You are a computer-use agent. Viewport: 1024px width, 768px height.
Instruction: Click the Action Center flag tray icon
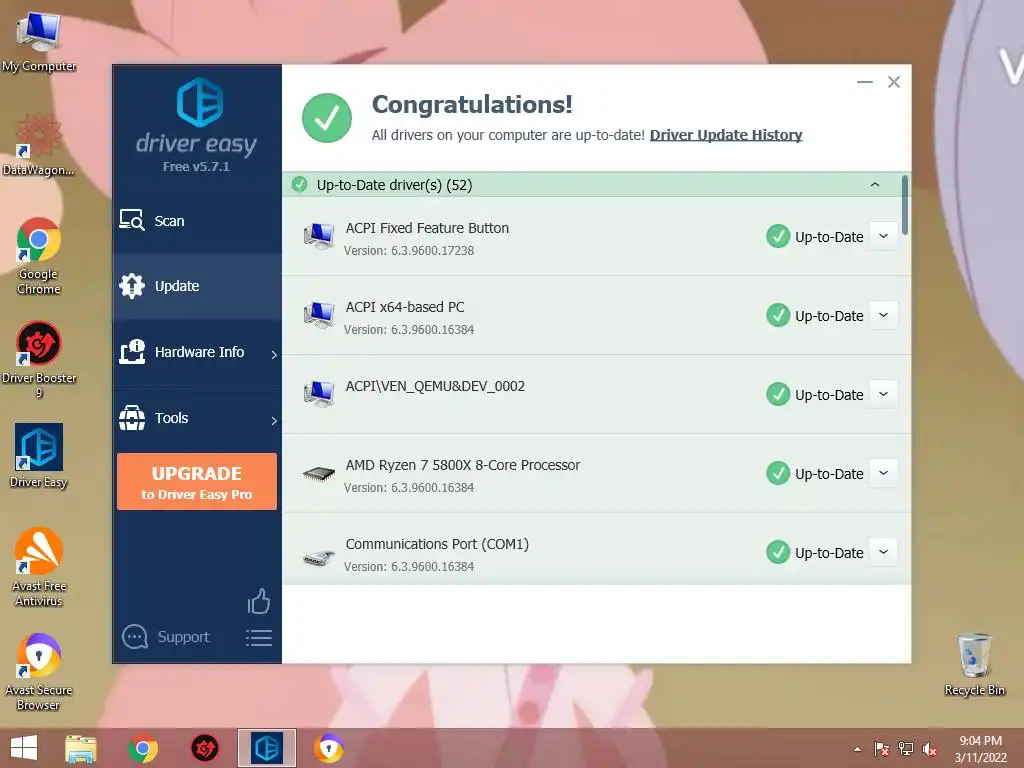881,749
